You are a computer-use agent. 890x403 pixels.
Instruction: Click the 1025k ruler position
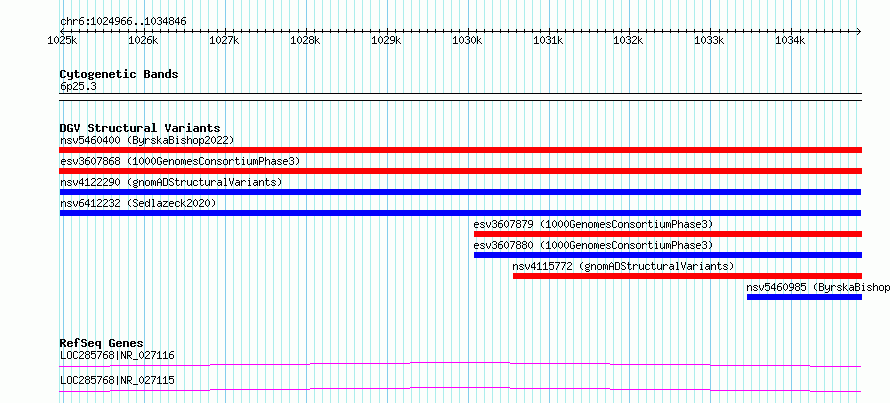pyautogui.click(x=63, y=41)
